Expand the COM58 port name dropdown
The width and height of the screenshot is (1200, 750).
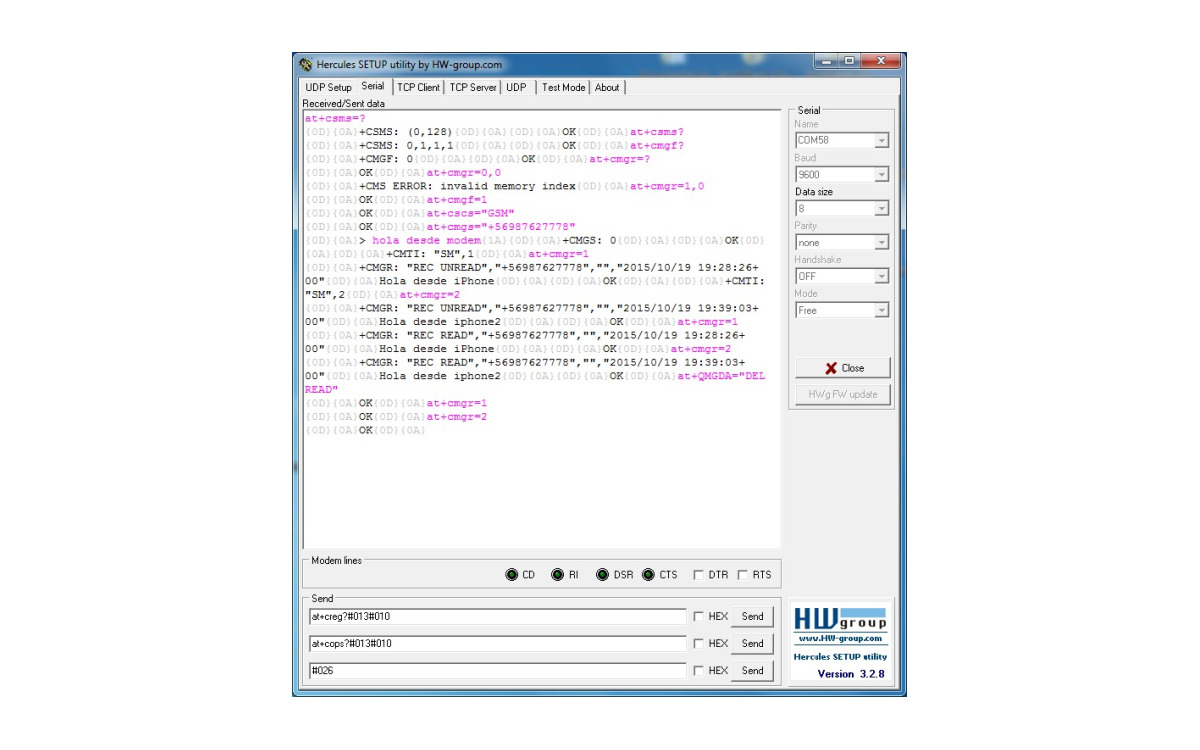pos(881,141)
